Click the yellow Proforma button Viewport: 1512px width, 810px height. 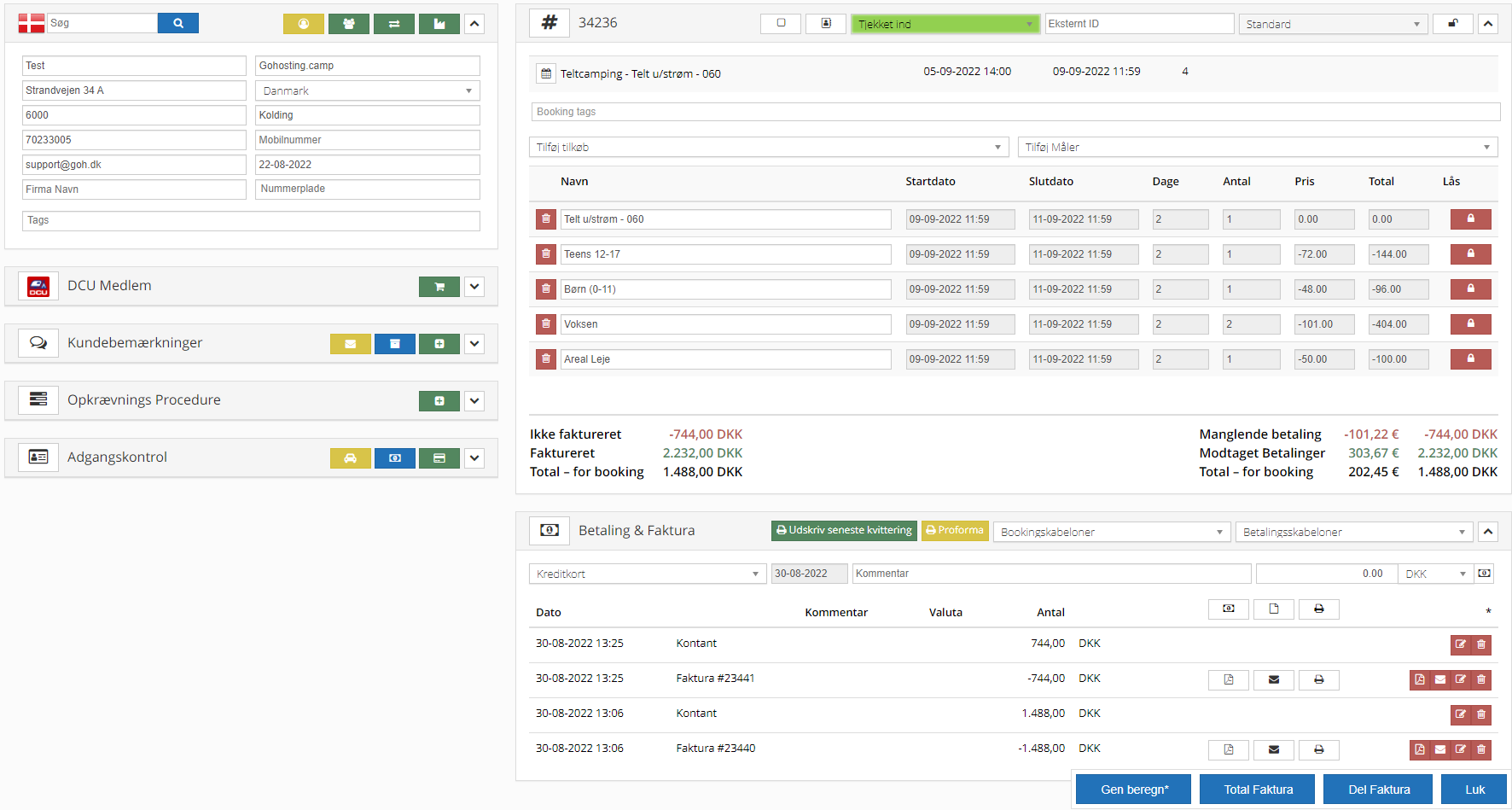955,530
